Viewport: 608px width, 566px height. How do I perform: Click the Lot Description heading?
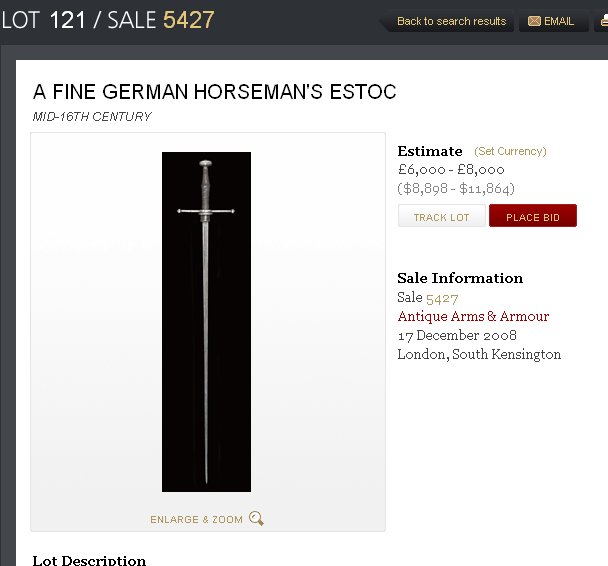coord(89,561)
